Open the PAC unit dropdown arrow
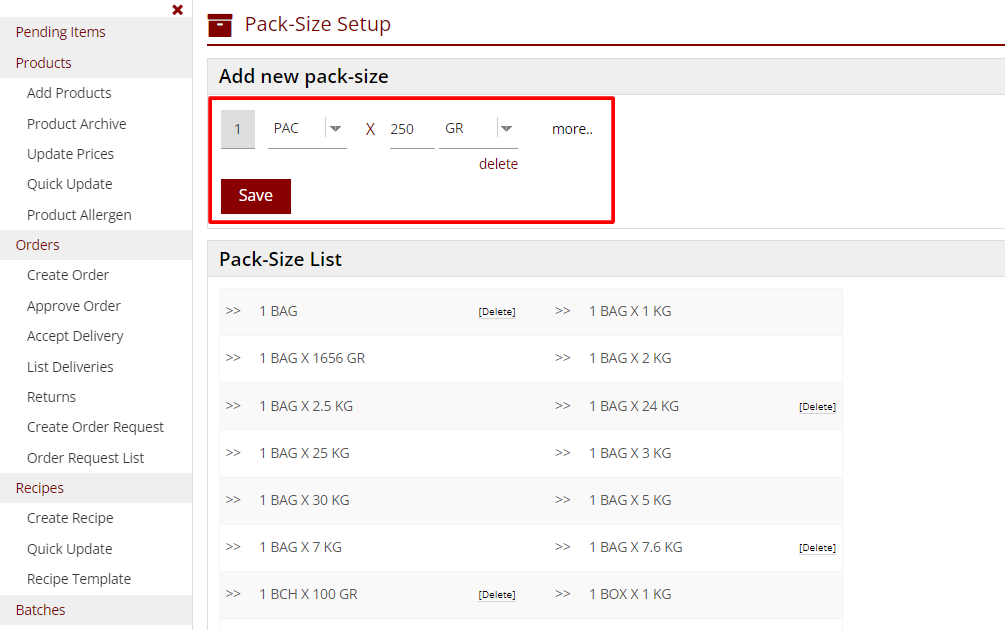 tap(336, 128)
